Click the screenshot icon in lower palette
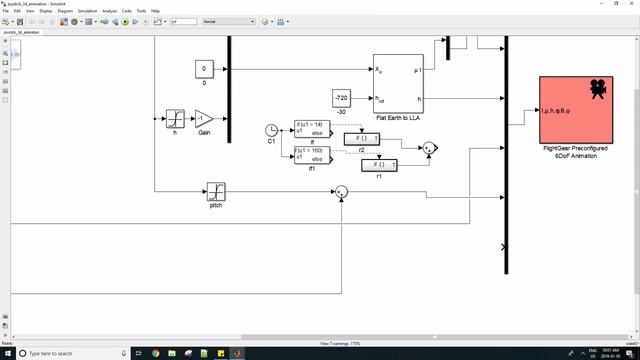640x360 pixels. (x=5, y=317)
